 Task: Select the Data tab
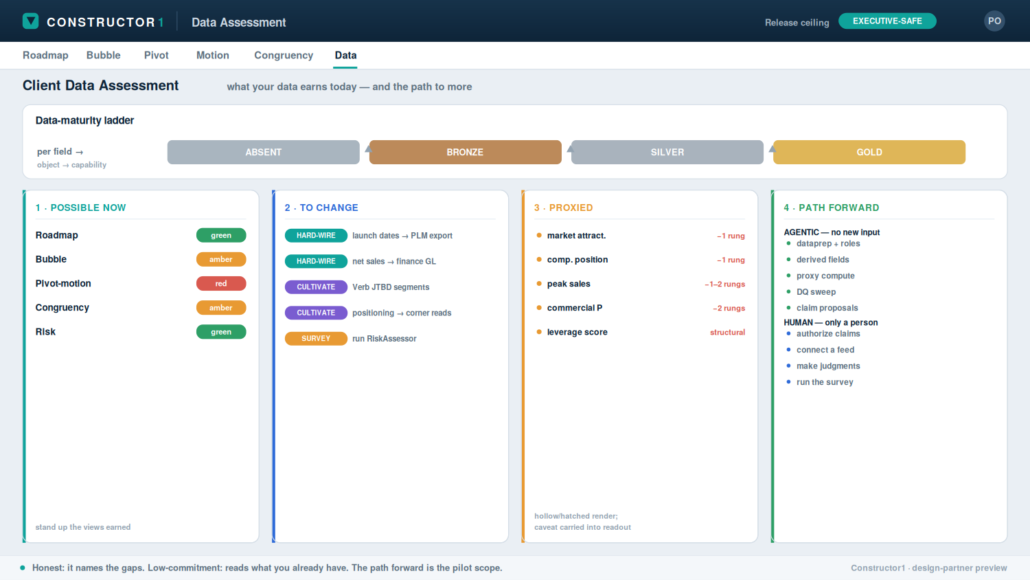click(346, 55)
